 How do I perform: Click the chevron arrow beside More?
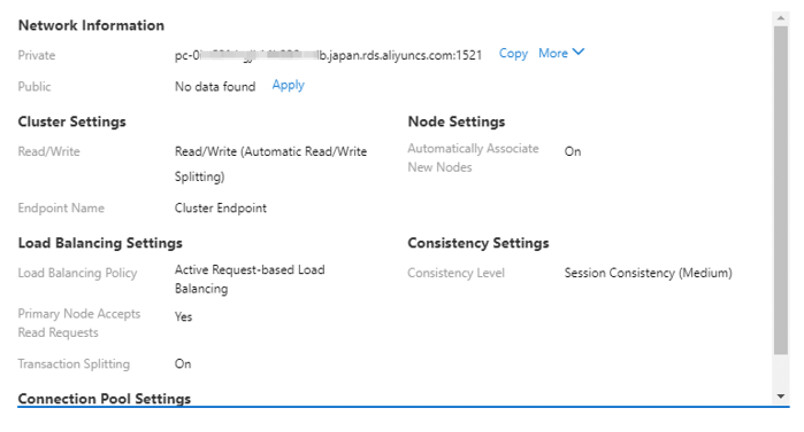(x=578, y=53)
